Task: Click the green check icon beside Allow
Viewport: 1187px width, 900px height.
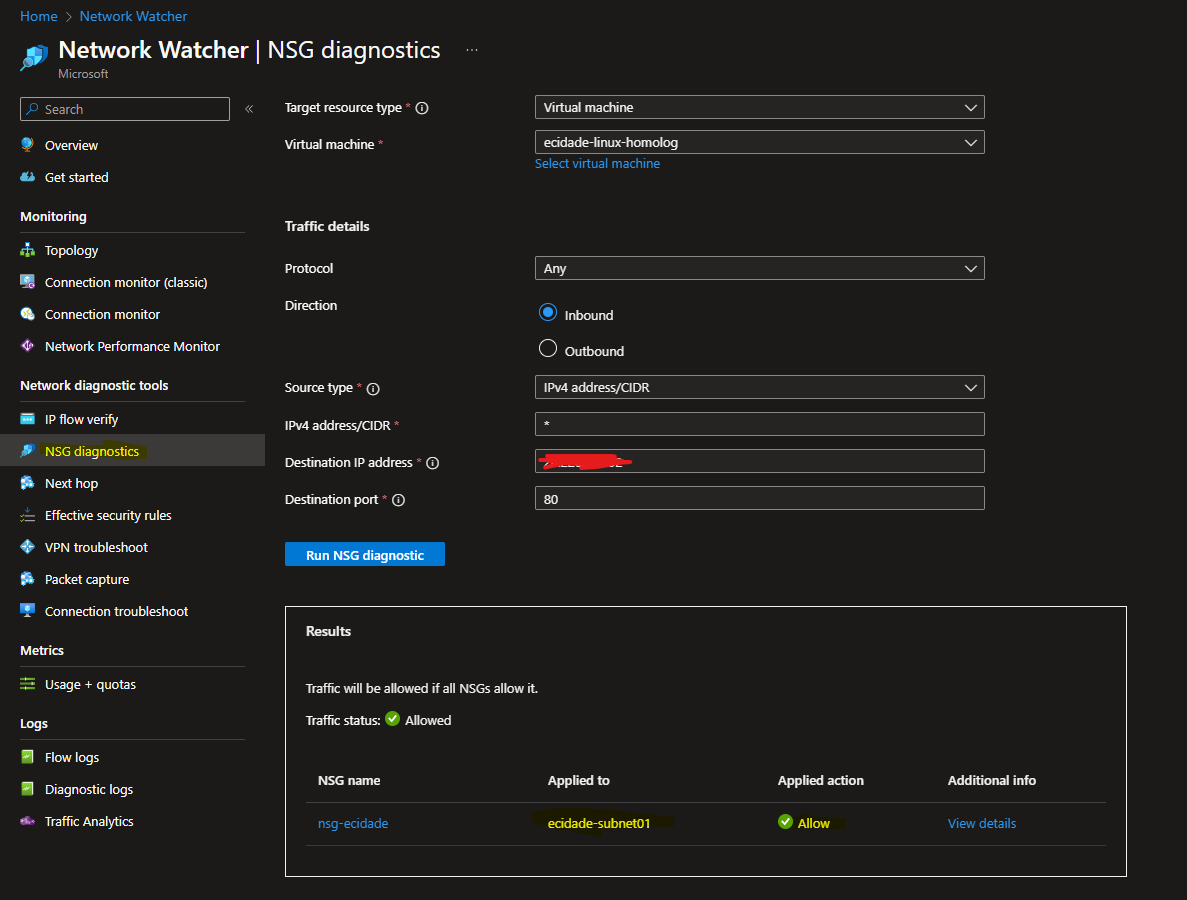Action: point(785,822)
